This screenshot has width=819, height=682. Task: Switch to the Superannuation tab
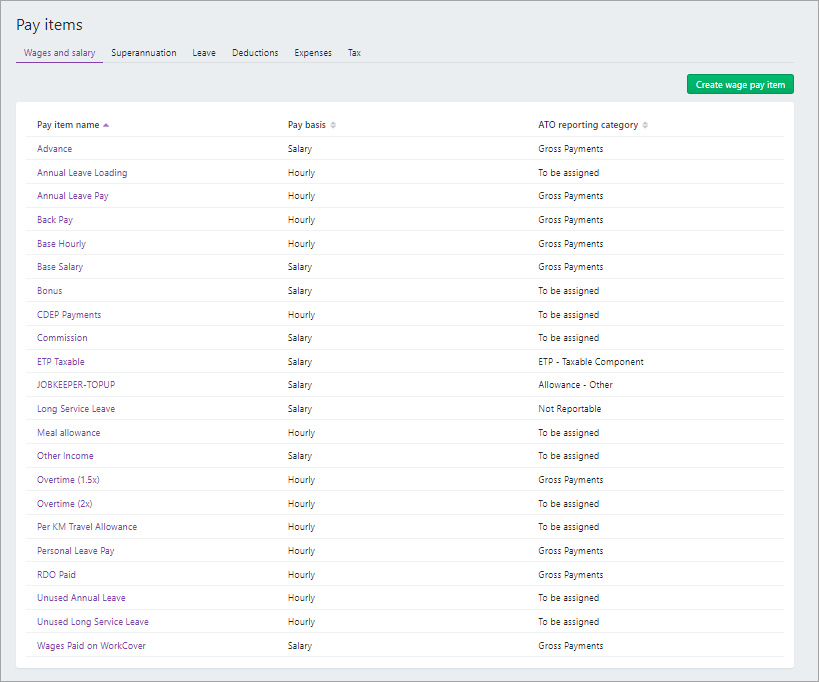point(144,53)
